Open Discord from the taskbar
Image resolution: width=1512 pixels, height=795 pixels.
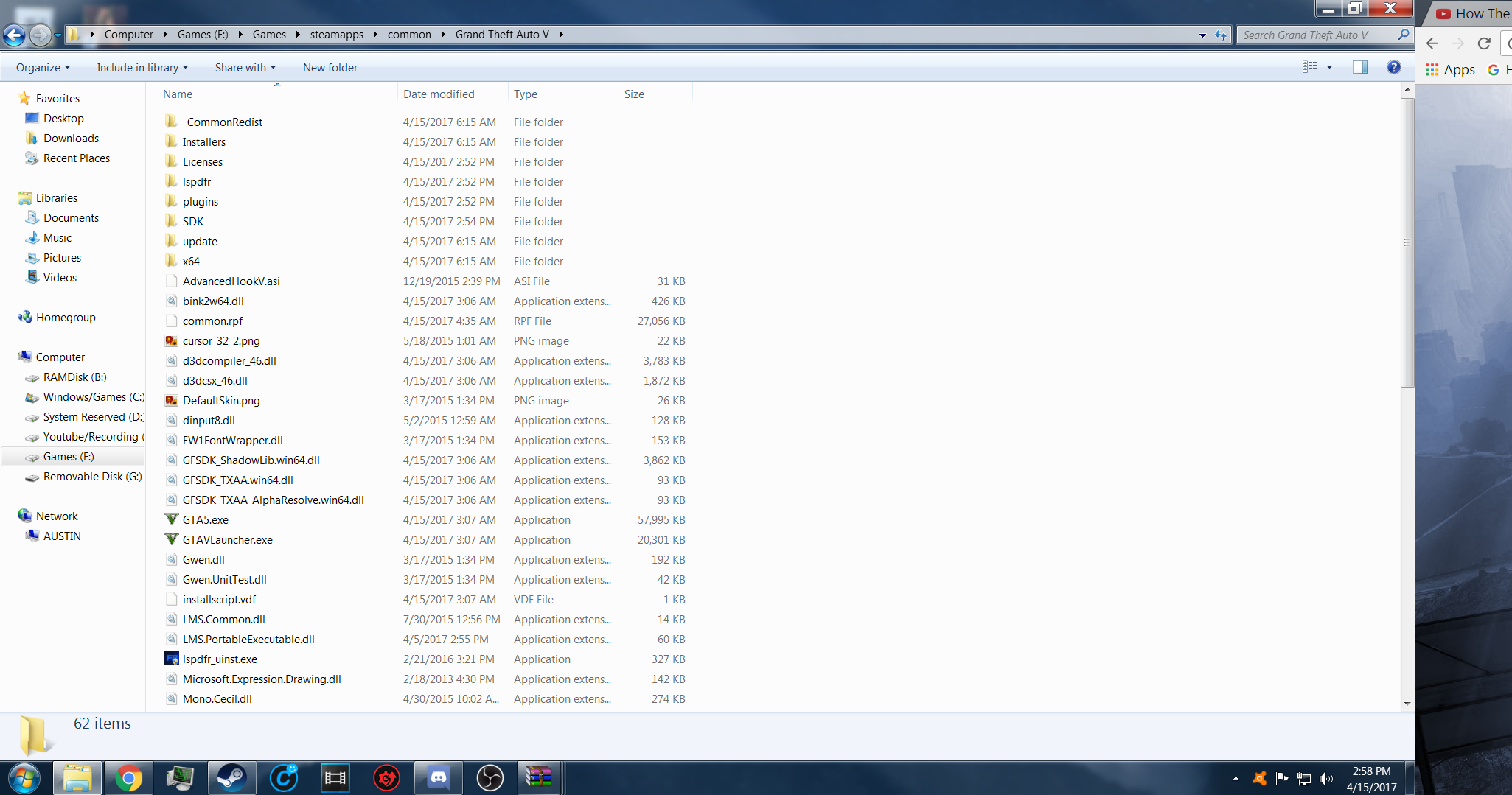[438, 778]
